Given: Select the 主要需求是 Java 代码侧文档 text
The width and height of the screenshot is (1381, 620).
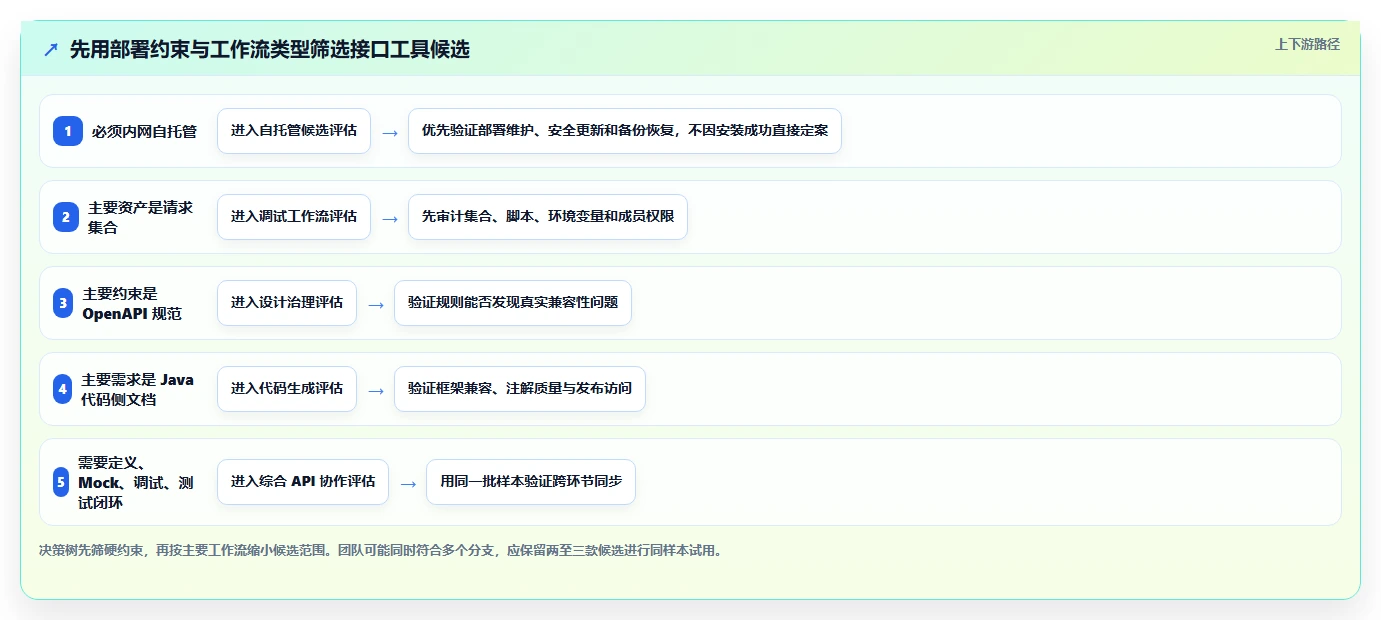Looking at the screenshot, I should [x=138, y=389].
